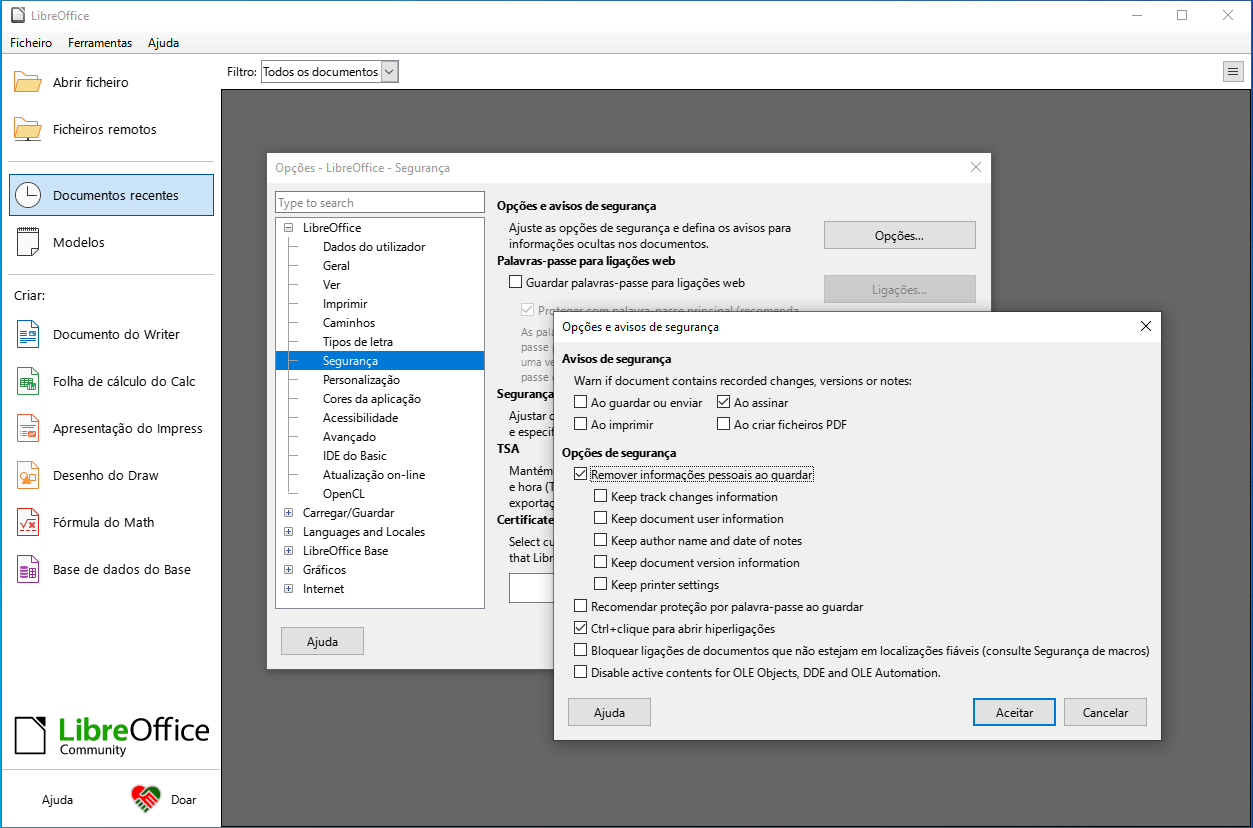The width and height of the screenshot is (1253, 828).
Task: Select 'Personalização' in the options tree
Action: (361, 380)
